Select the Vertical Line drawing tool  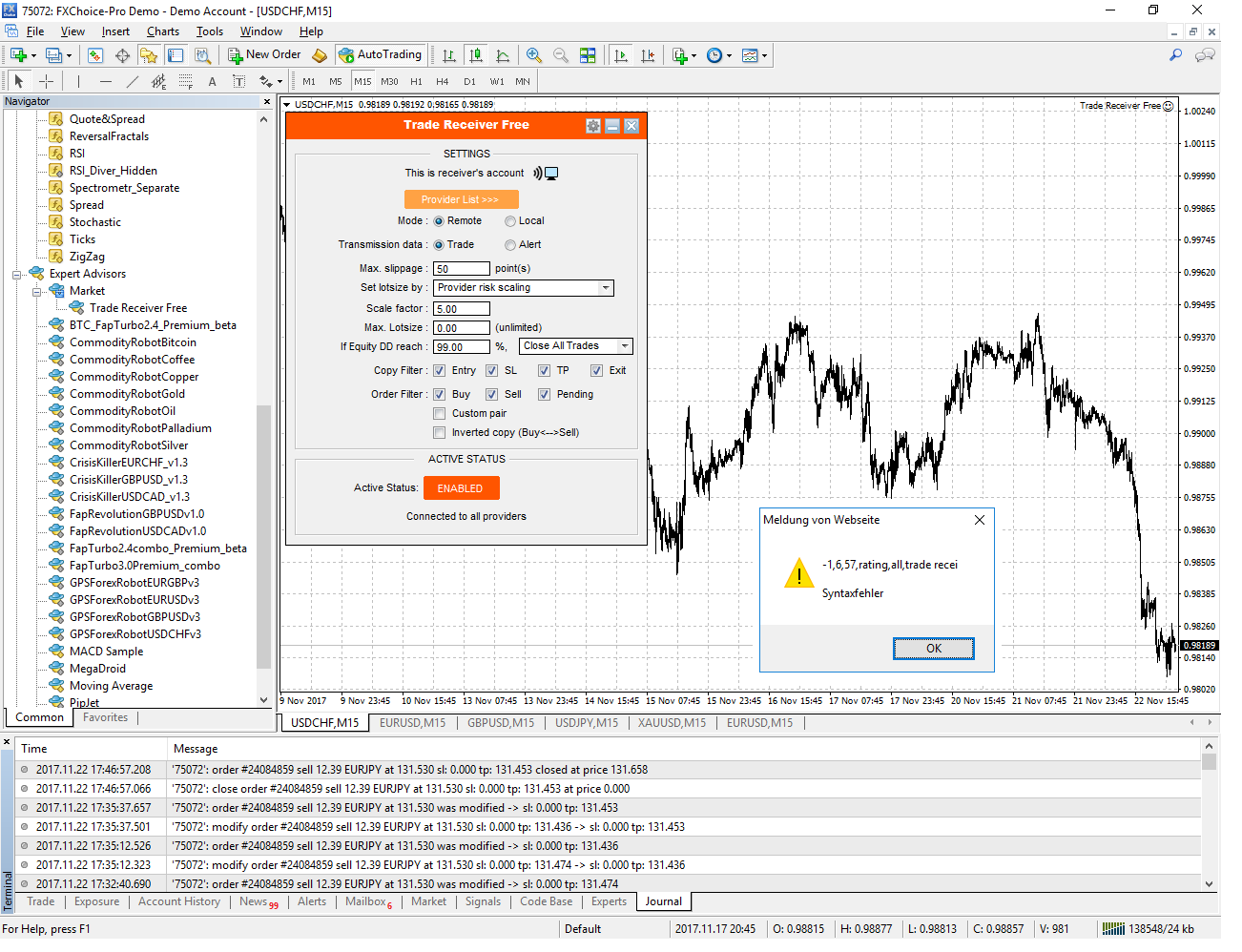78,81
